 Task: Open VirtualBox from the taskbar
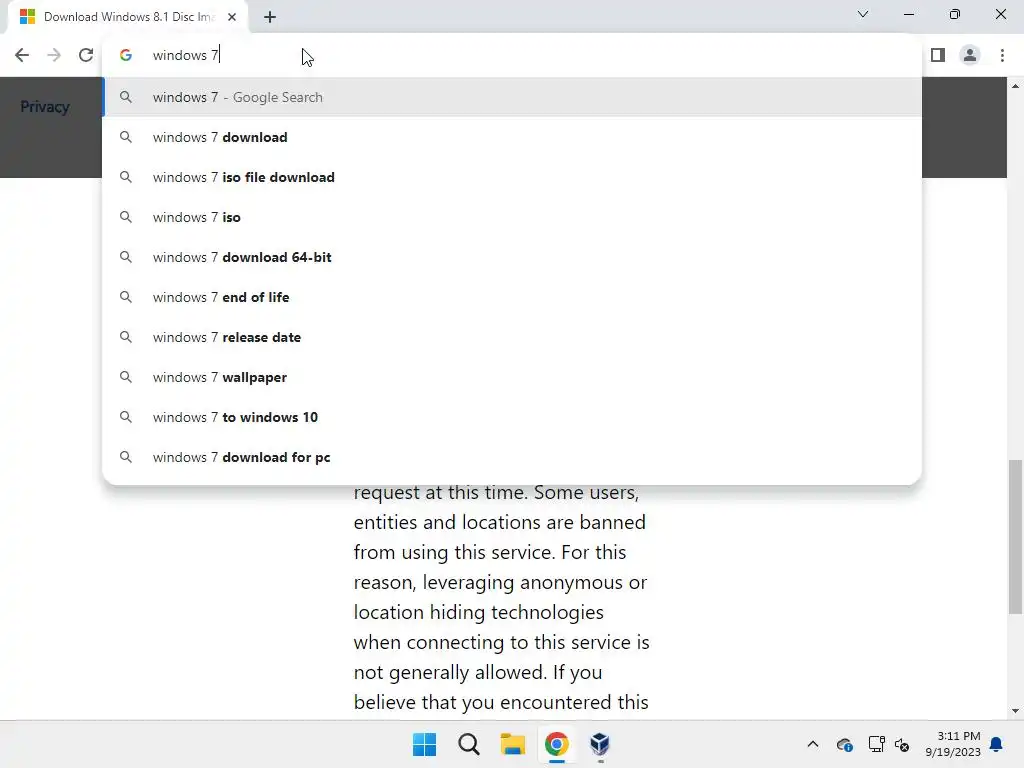point(600,744)
